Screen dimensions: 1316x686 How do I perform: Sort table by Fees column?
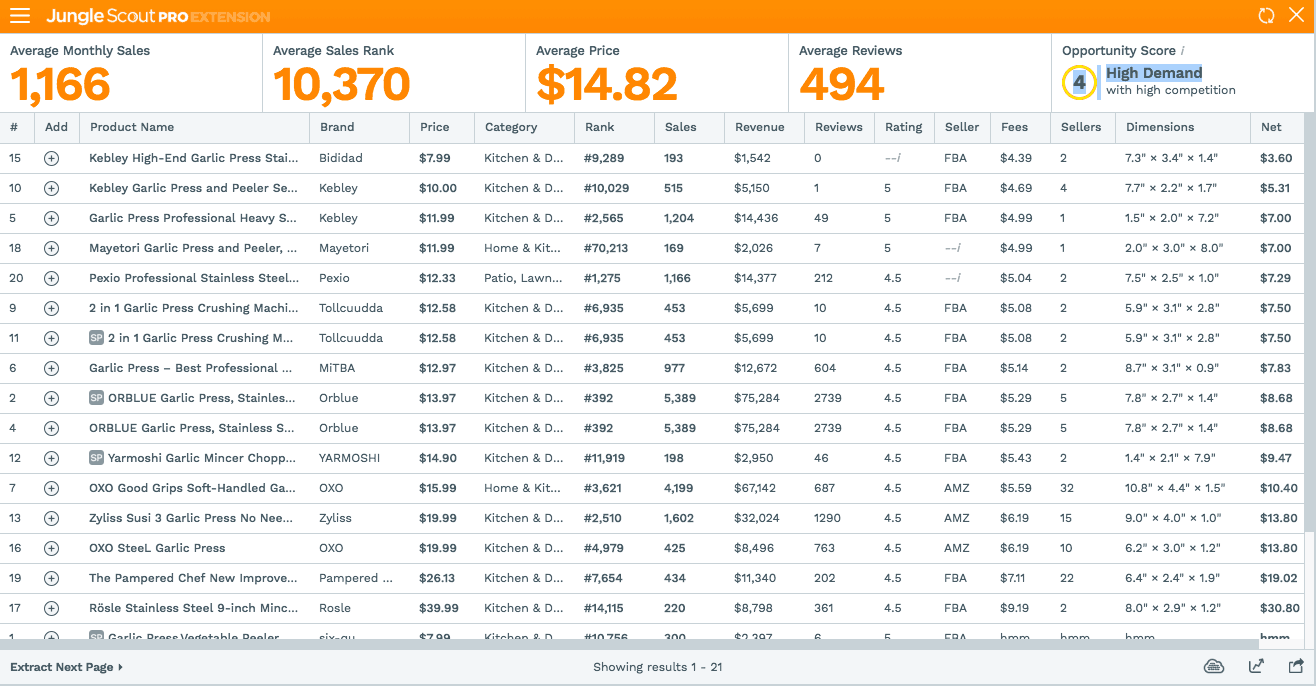(1014, 127)
